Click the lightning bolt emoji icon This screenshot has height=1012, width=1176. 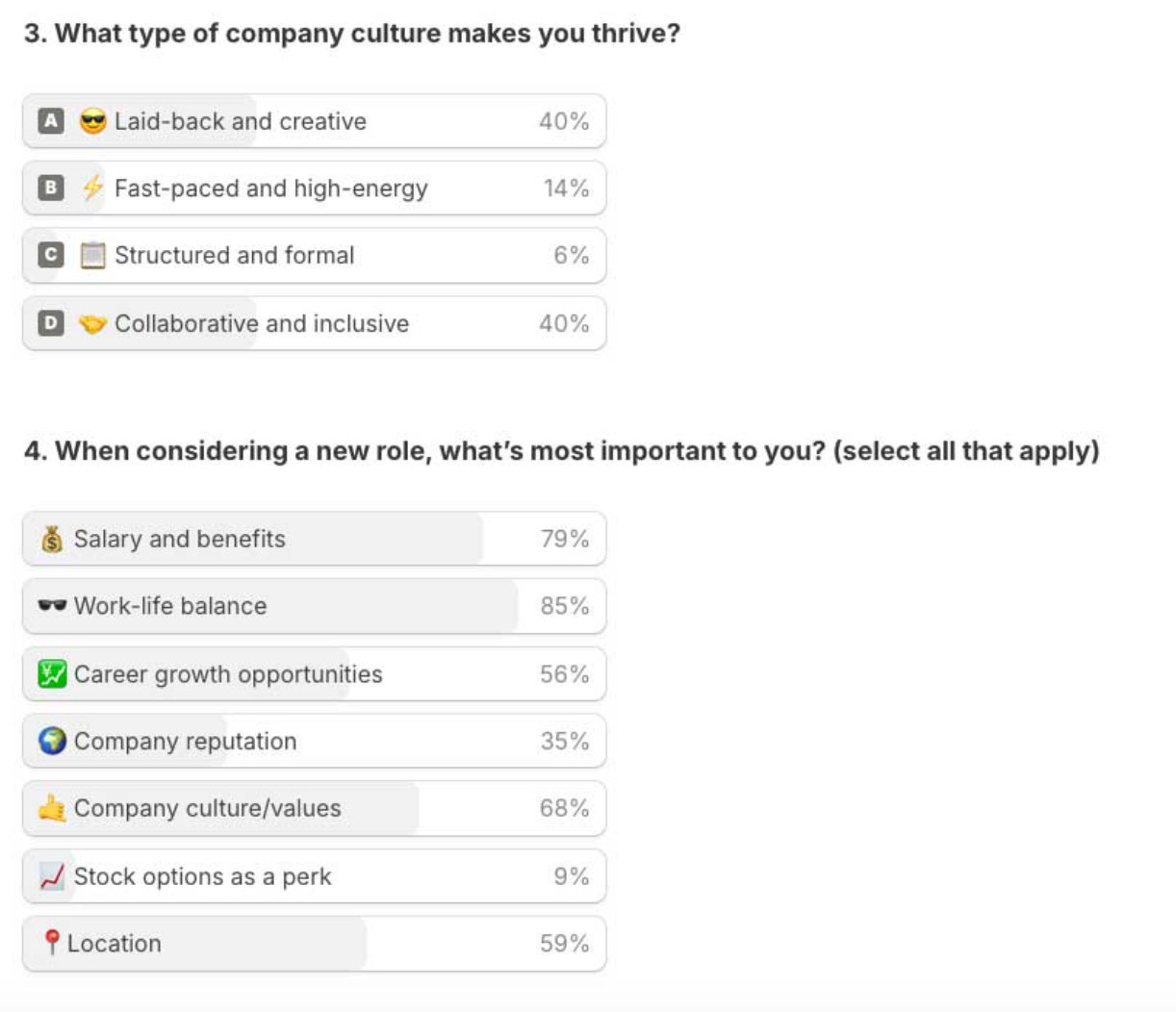click(92, 188)
